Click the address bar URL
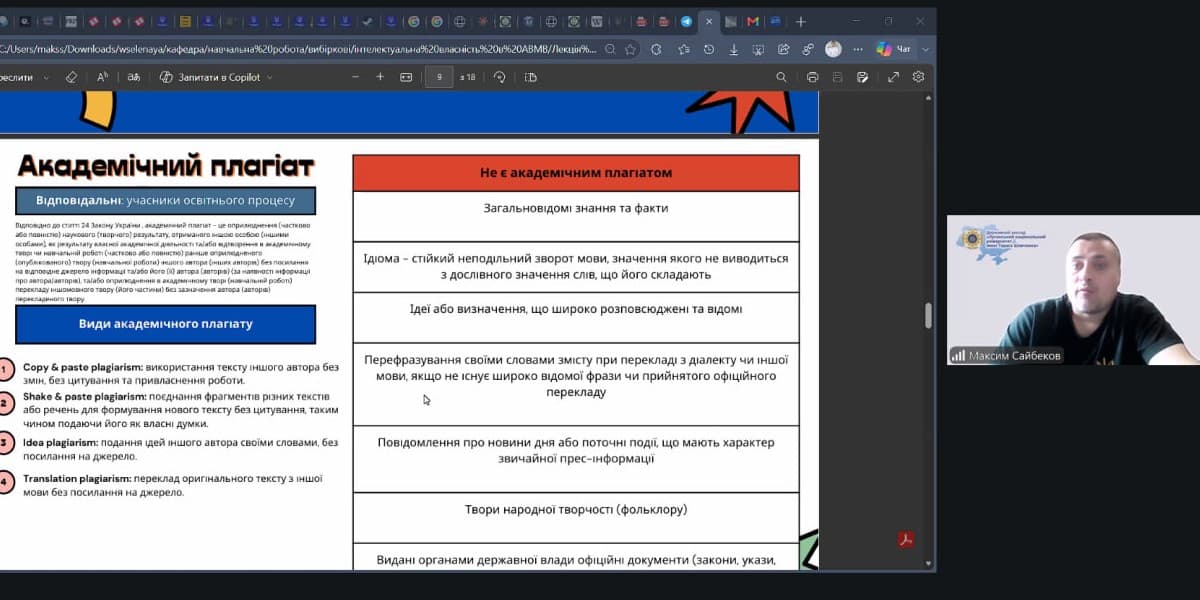 point(297,48)
